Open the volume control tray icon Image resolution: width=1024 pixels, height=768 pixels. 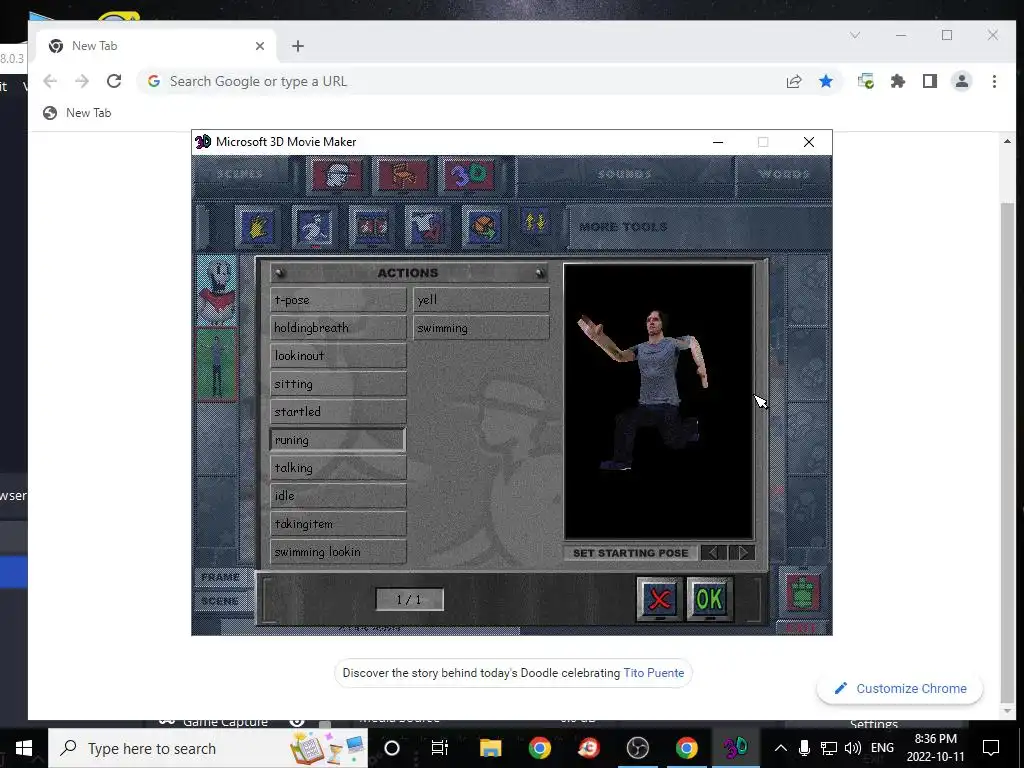tap(852, 748)
